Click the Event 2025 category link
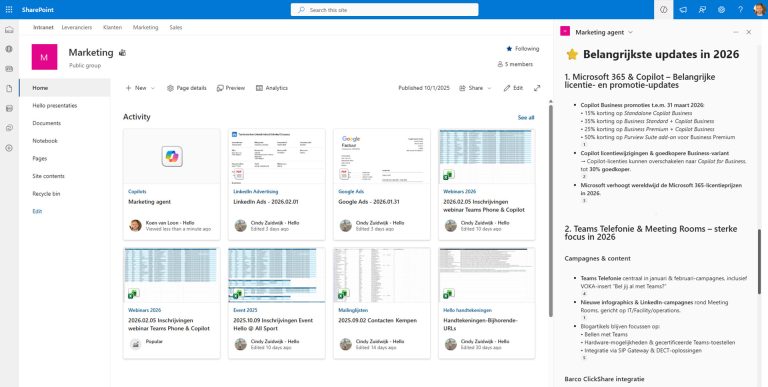768x387 pixels. (245, 310)
